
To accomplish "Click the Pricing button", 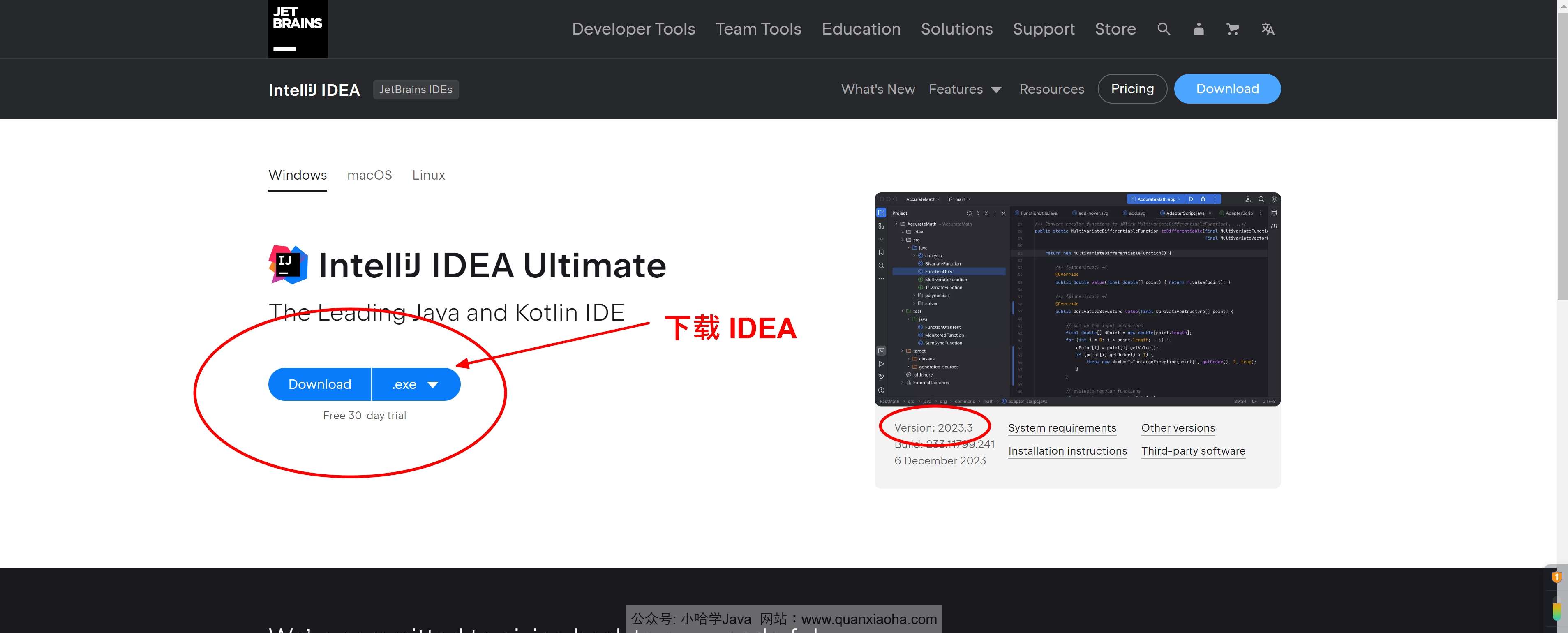I will (1132, 89).
